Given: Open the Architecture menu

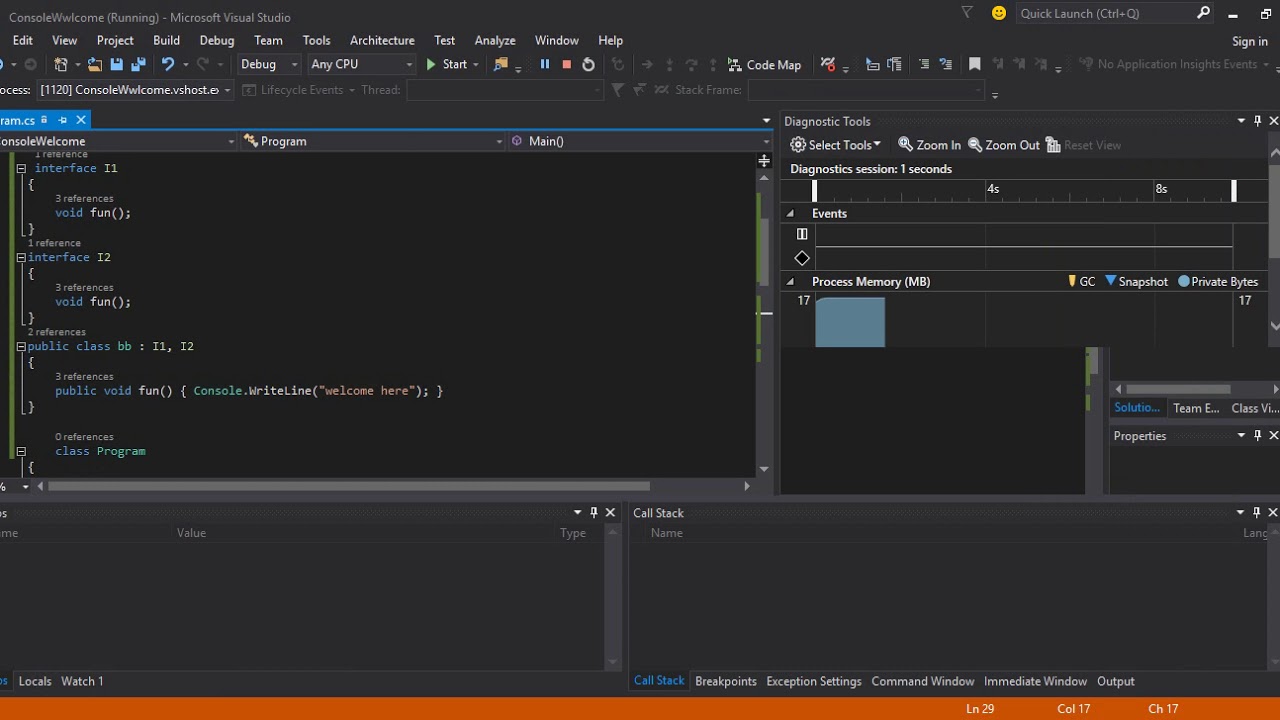Looking at the screenshot, I should [x=382, y=40].
